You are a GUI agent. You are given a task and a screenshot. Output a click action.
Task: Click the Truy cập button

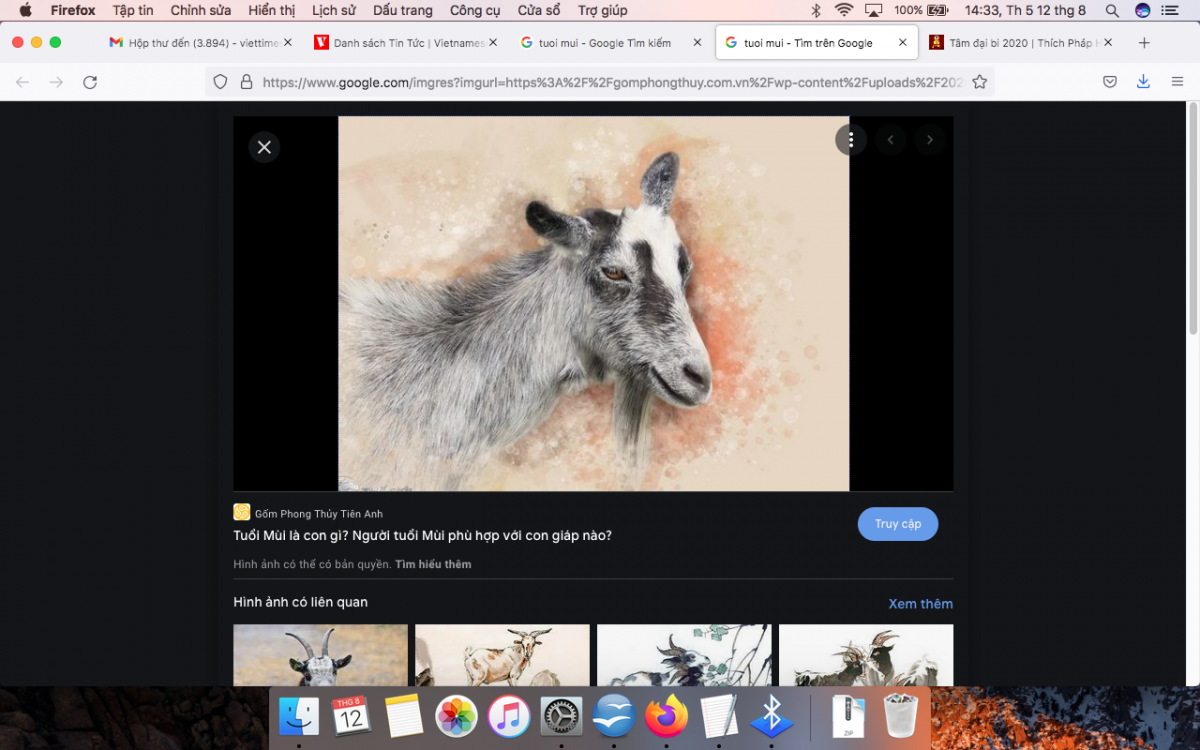coord(897,524)
